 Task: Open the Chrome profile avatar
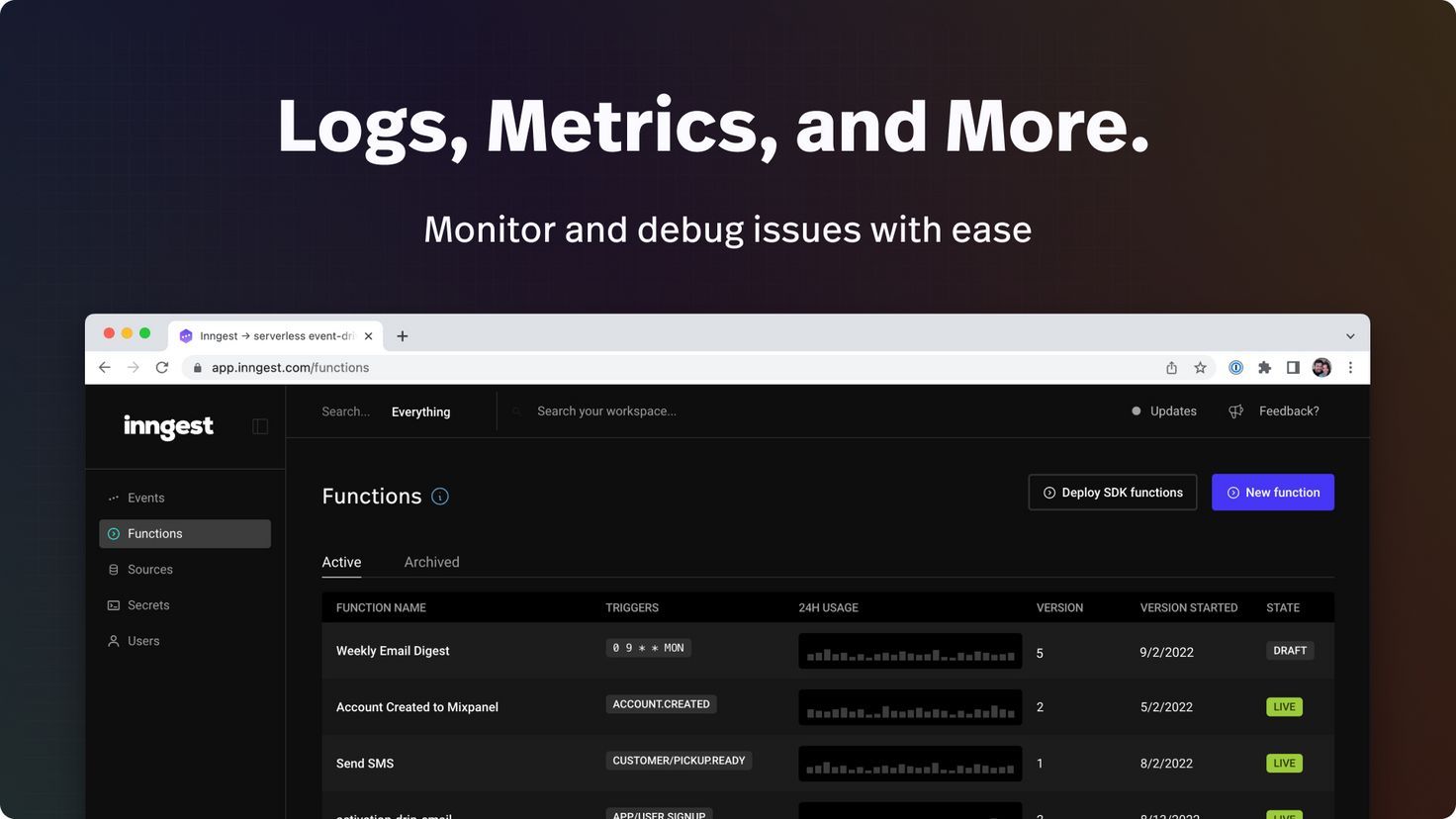[x=1321, y=367]
